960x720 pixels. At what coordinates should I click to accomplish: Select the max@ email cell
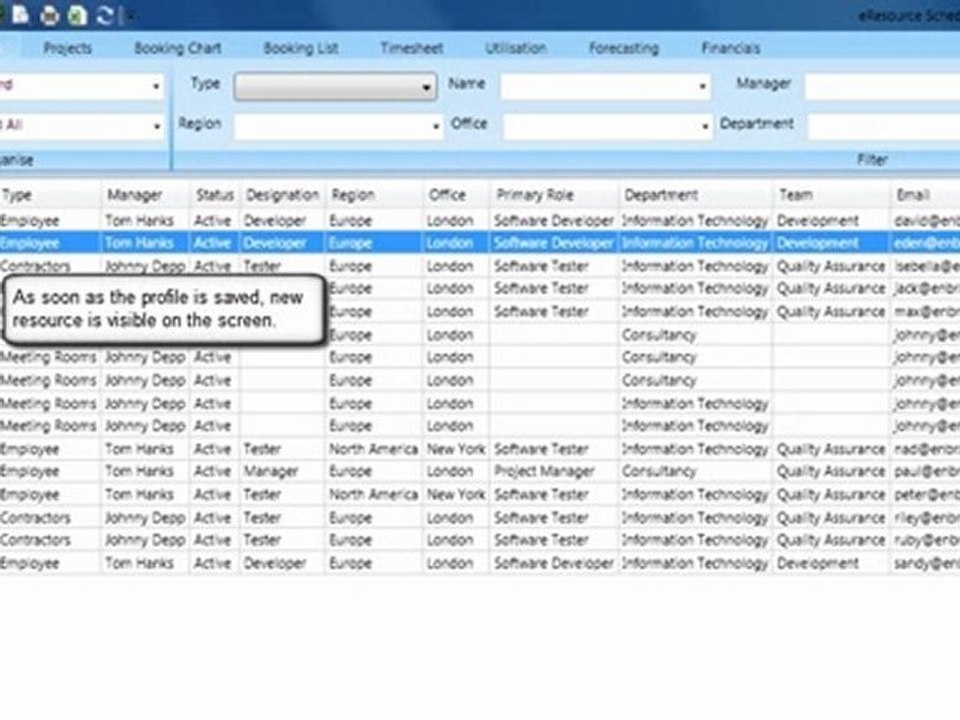pos(926,312)
